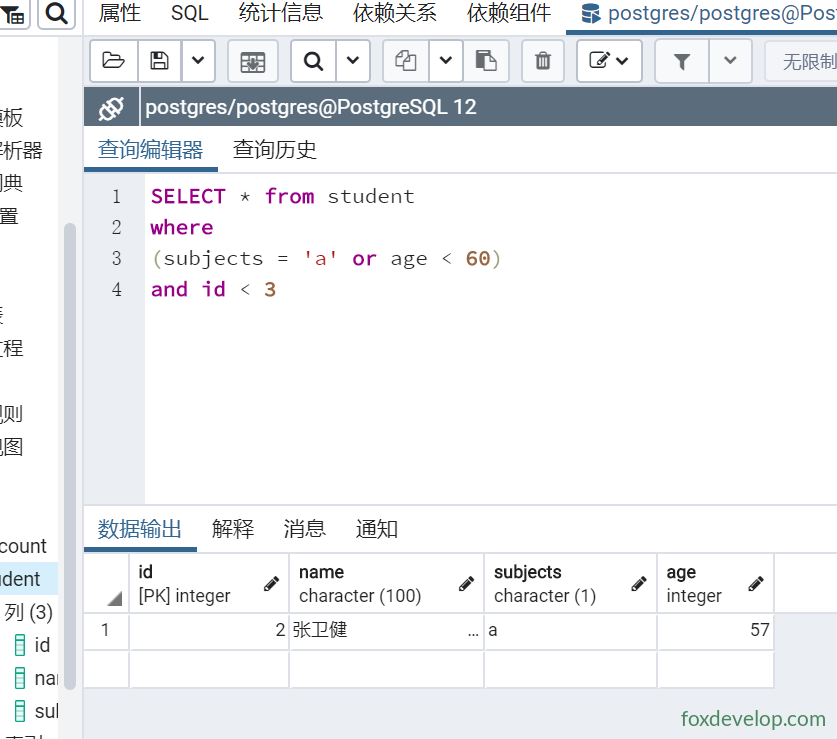Click the Save file floppy icon
Image resolution: width=837 pixels, height=739 pixels.
[x=159, y=61]
